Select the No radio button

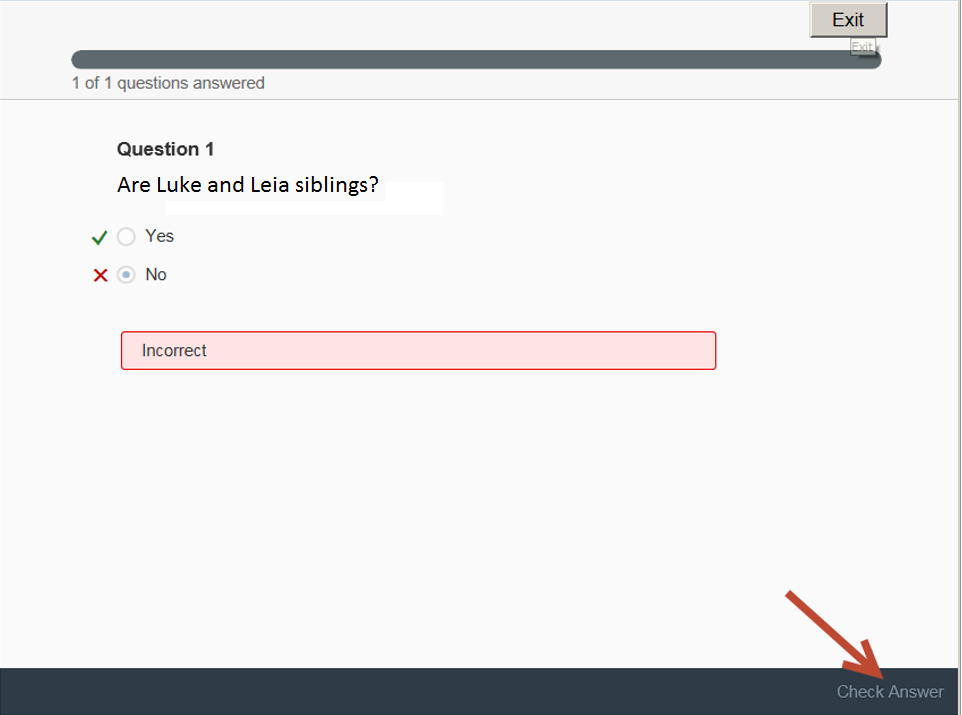click(x=126, y=274)
